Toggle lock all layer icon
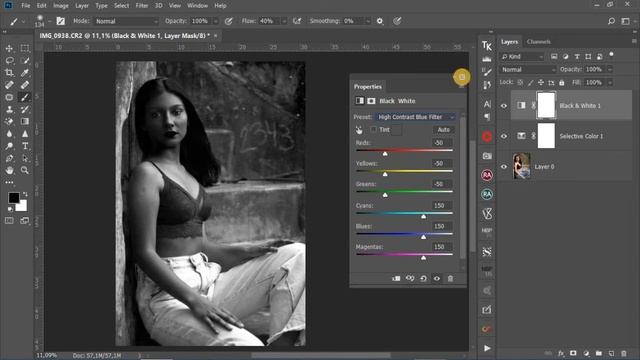Viewport: 640px width, 360px height. 562,82
